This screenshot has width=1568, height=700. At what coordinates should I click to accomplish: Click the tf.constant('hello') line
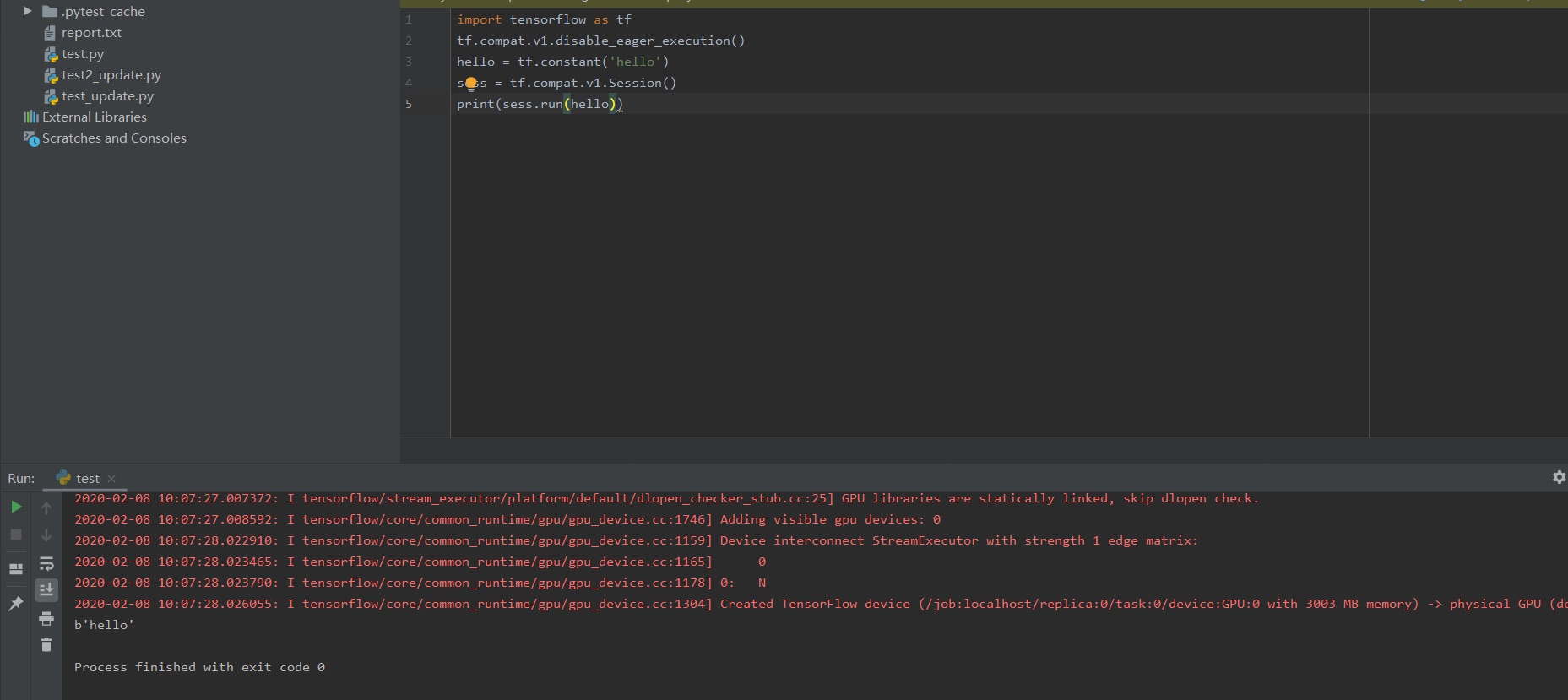562,62
